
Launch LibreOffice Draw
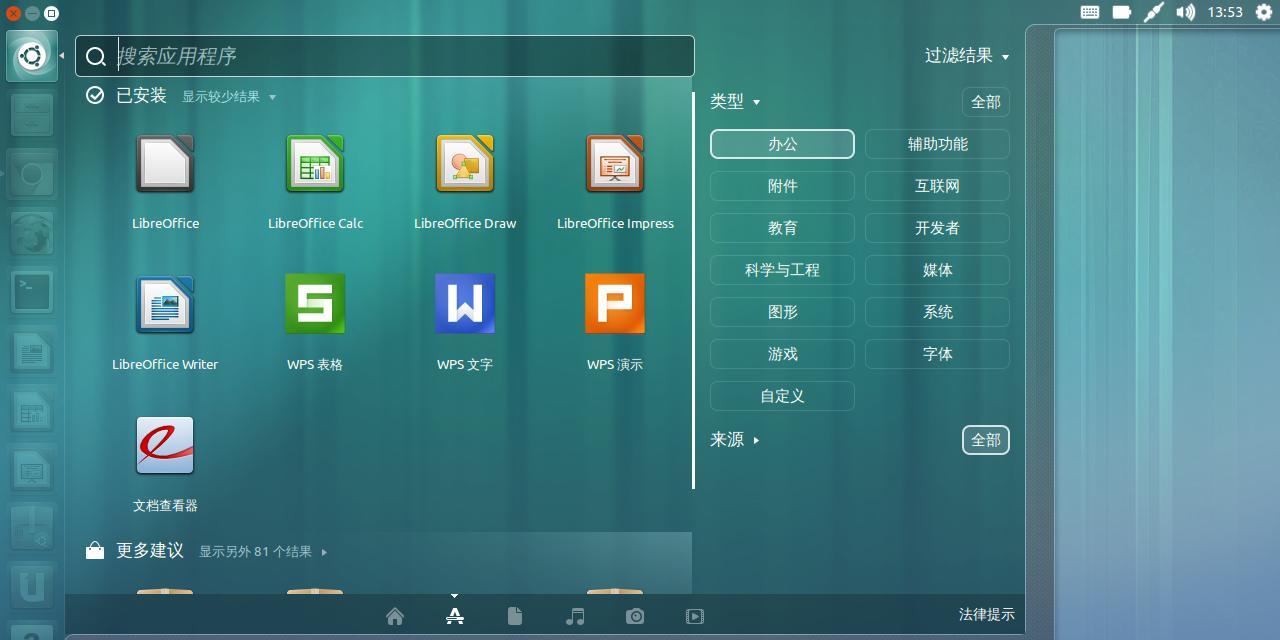point(465,164)
